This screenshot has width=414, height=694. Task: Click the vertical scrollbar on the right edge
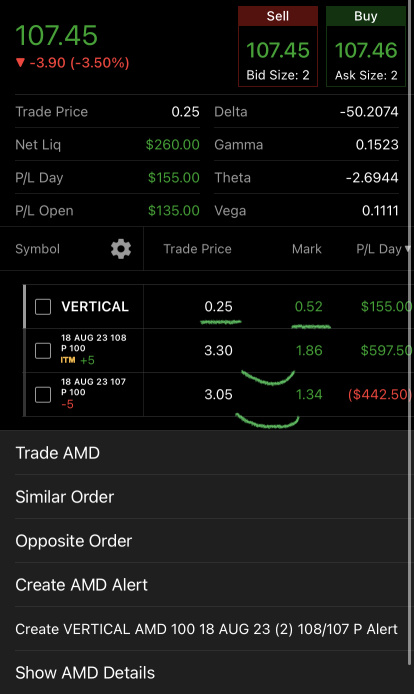(x=410, y=332)
